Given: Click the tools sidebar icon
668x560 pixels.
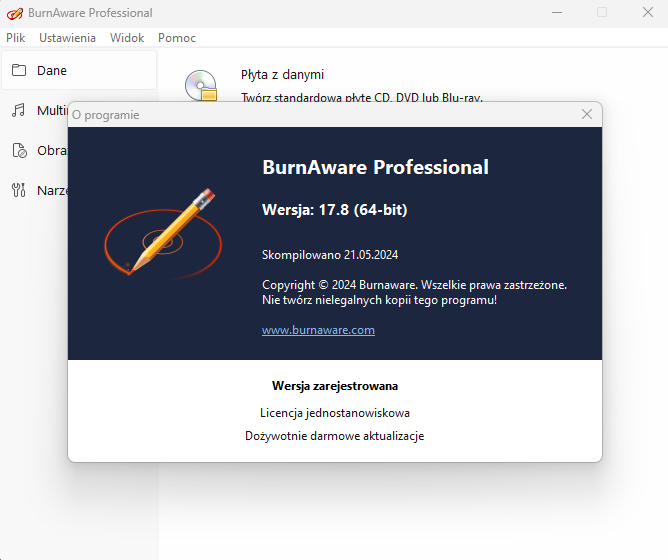Looking at the screenshot, I should coord(18,190).
